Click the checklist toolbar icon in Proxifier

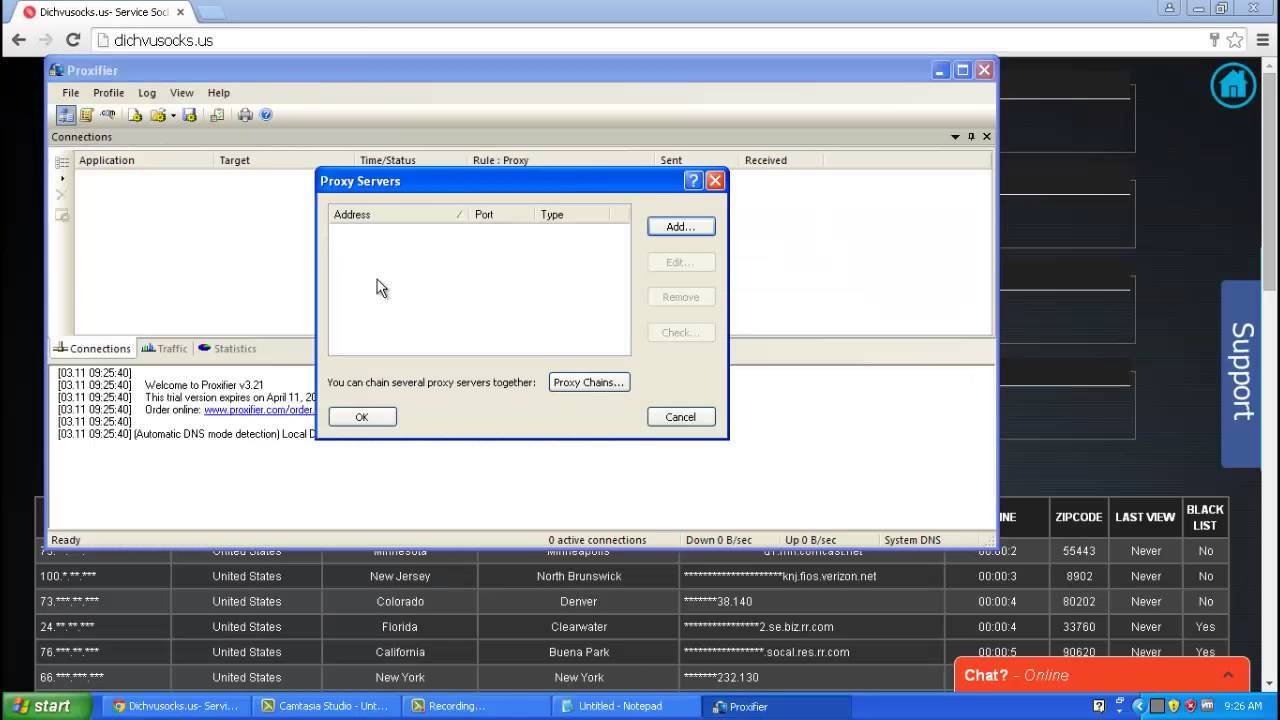tap(217, 115)
